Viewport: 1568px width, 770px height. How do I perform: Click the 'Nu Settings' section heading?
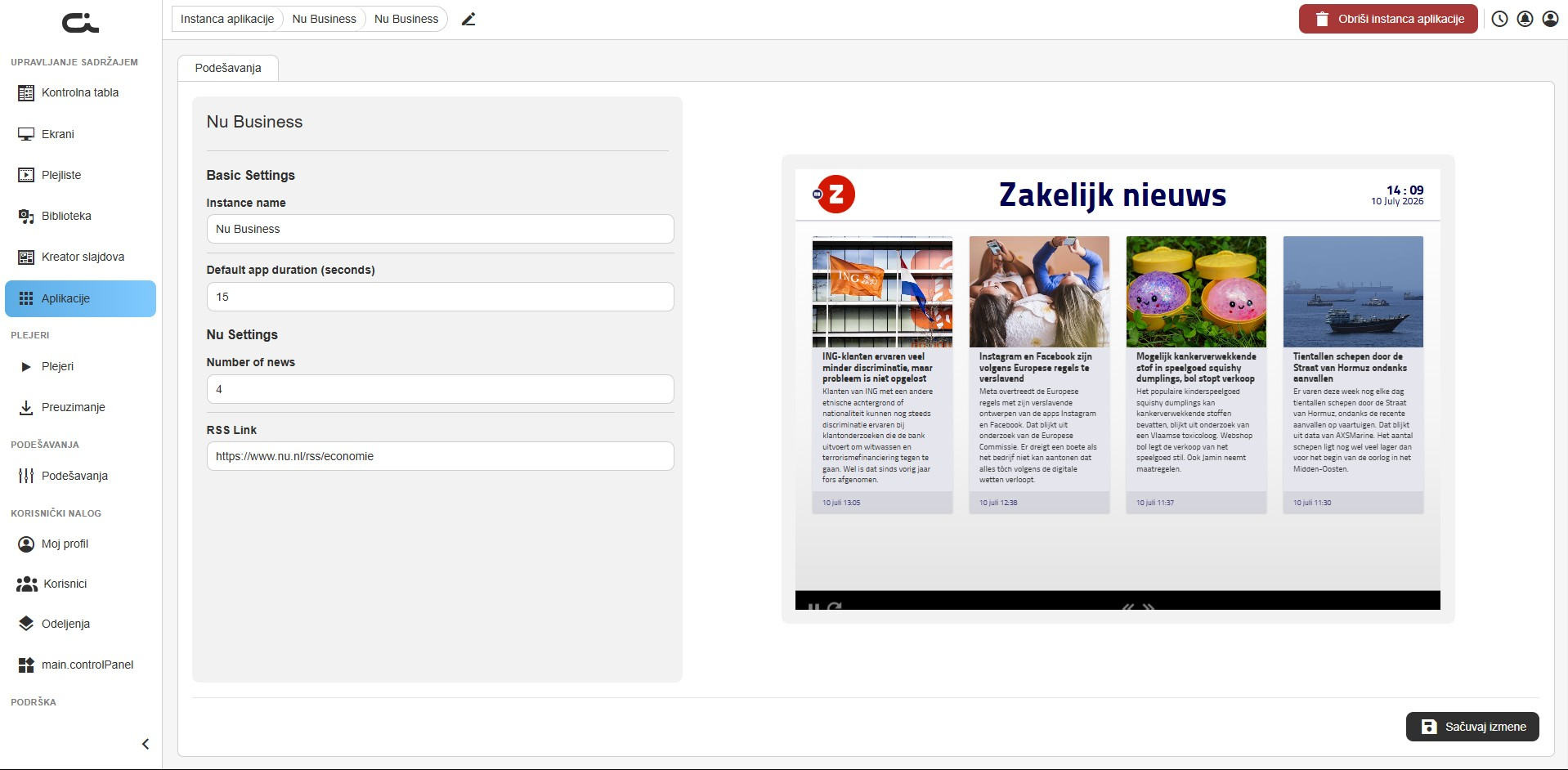coord(242,334)
